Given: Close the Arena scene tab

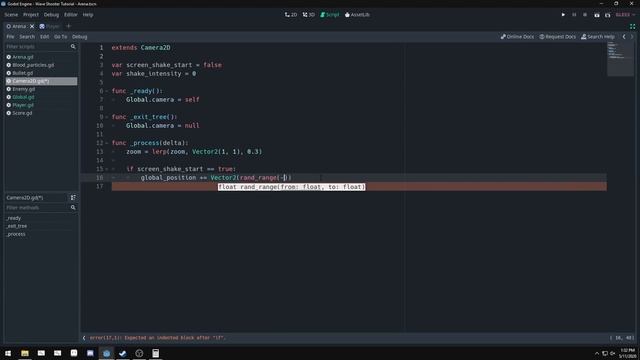Looking at the screenshot, I should click(32, 26).
